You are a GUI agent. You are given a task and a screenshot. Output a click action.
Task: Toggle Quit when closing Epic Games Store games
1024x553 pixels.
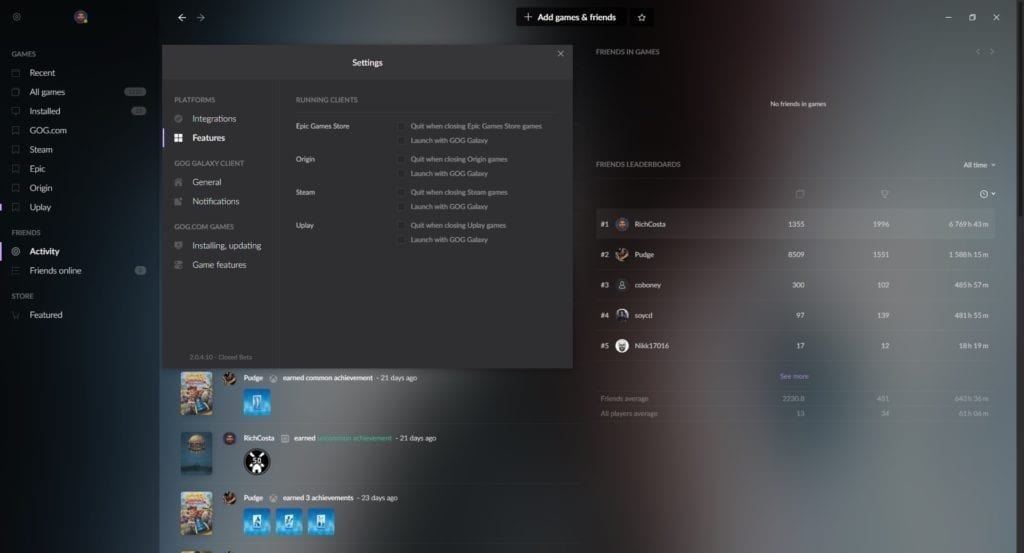401,126
